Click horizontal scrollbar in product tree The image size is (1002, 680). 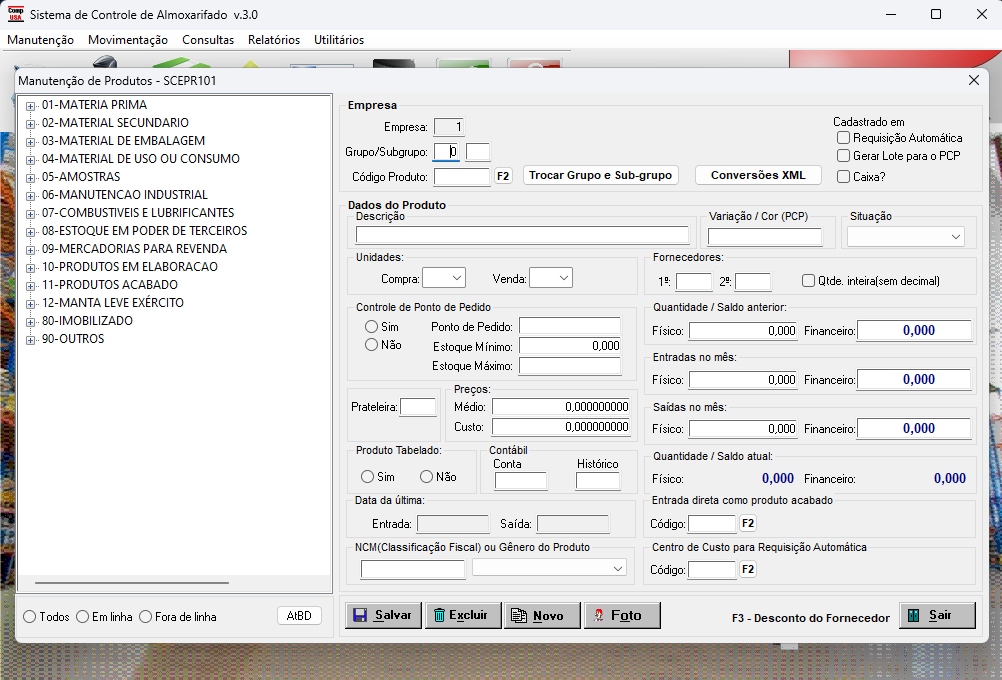pyautogui.click(x=132, y=583)
